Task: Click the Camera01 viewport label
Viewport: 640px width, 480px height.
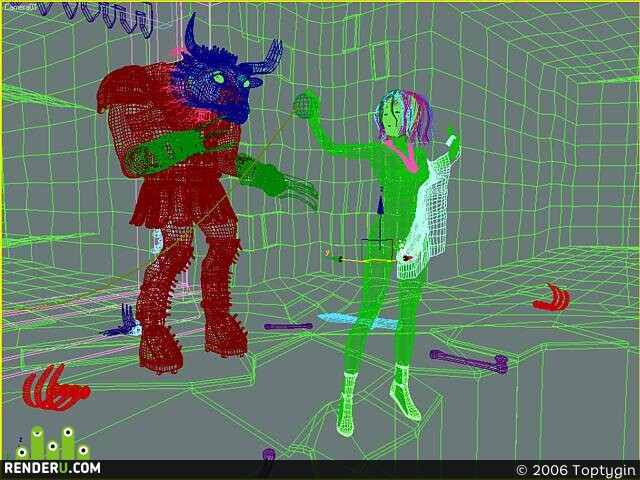Action: click(19, 7)
